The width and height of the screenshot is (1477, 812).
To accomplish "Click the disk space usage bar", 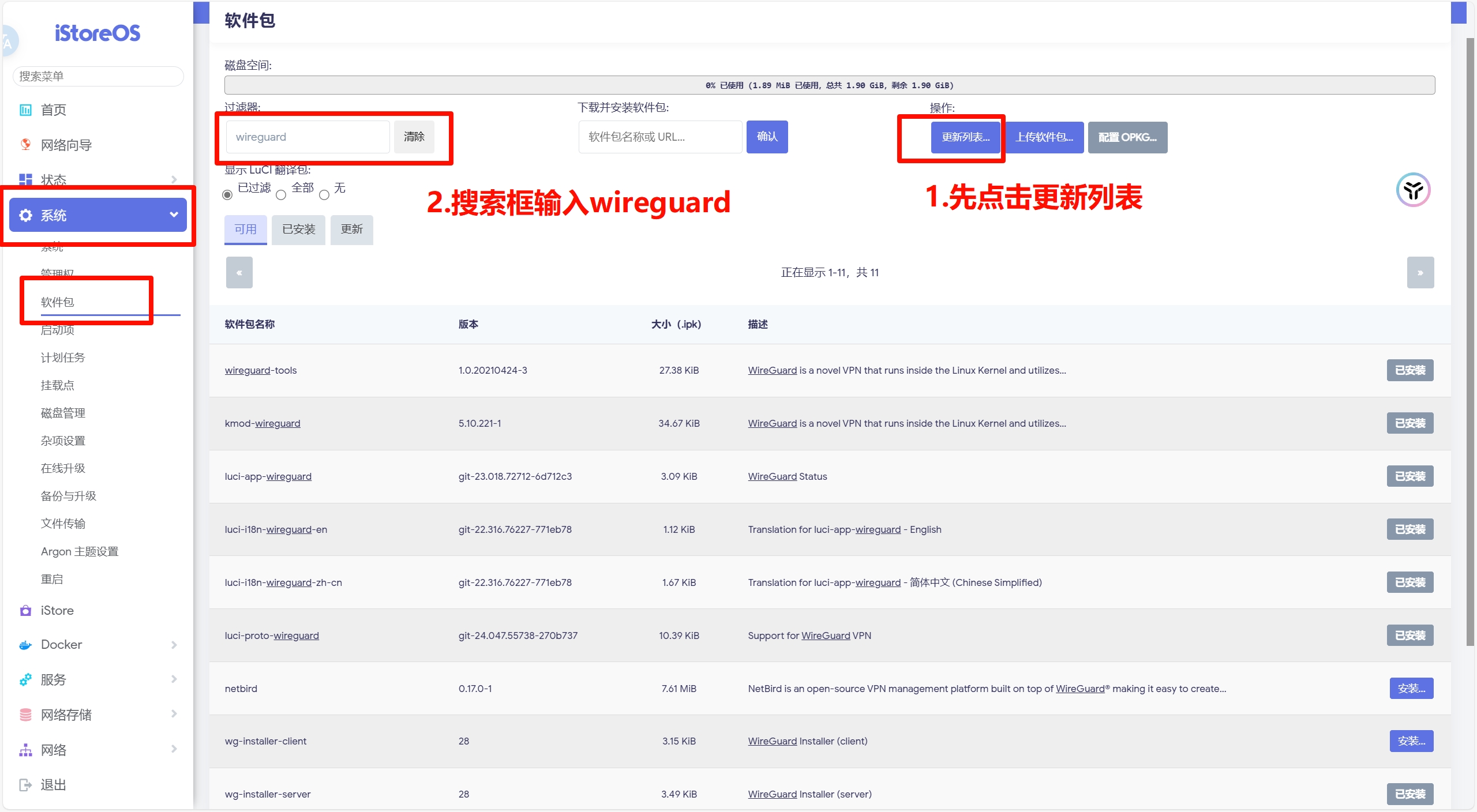I will pos(829,85).
